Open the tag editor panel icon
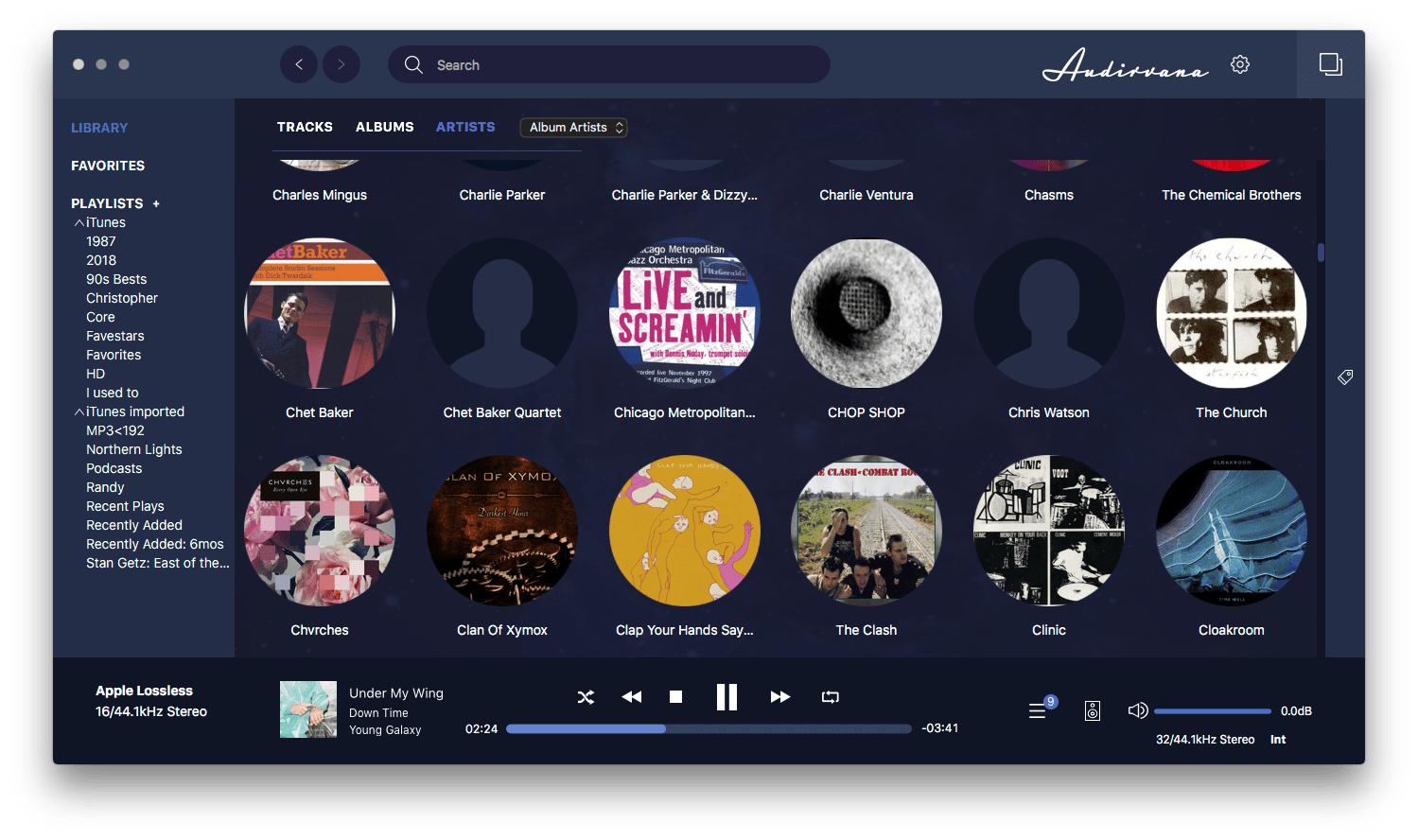 click(x=1345, y=377)
